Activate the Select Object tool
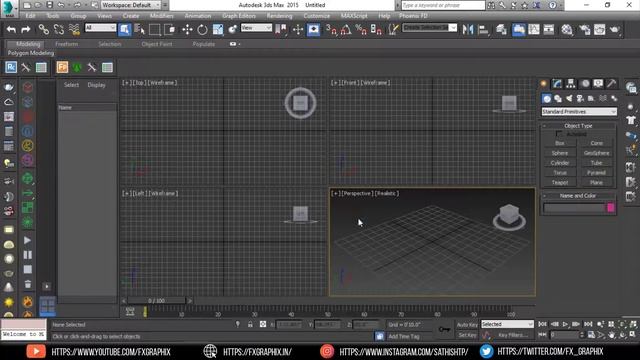 click(x=124, y=29)
